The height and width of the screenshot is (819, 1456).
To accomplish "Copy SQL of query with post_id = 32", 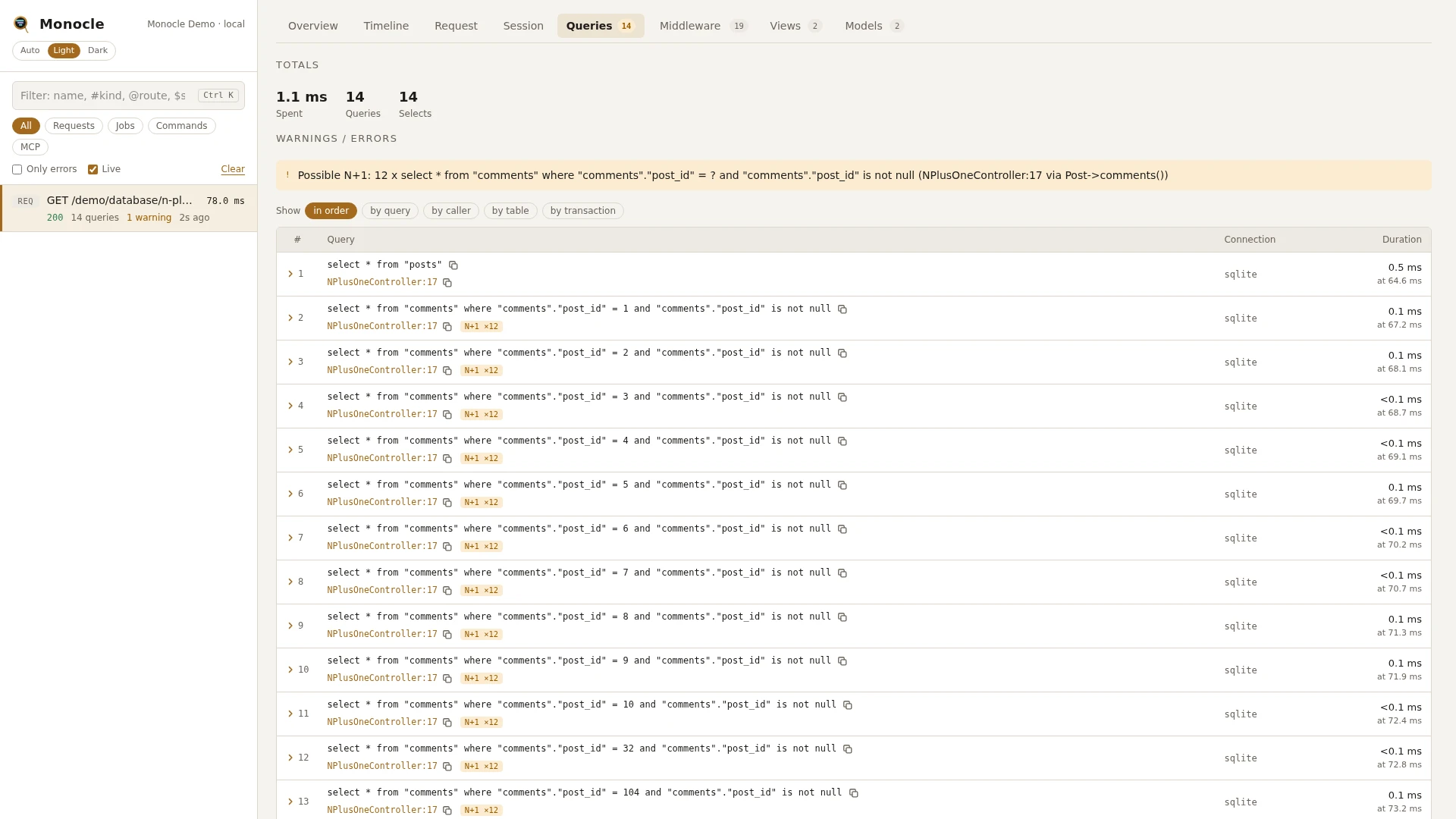I will [x=848, y=749].
